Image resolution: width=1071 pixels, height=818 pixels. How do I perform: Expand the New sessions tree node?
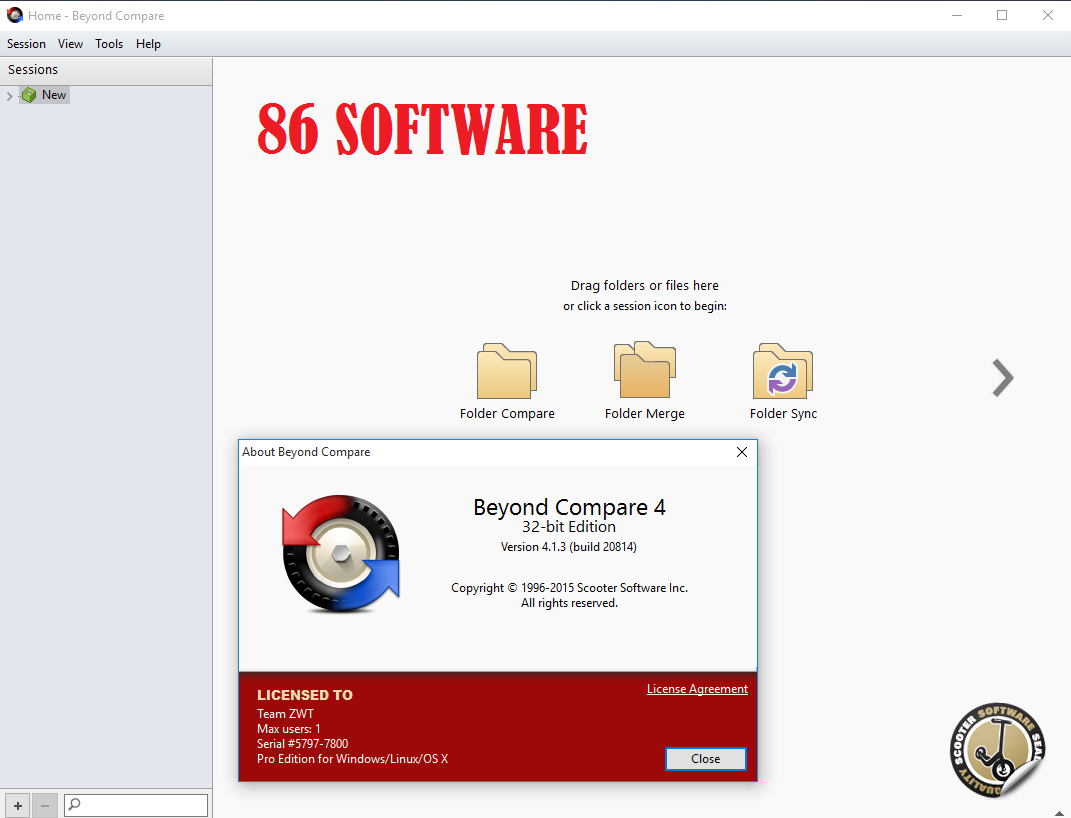click(x=10, y=96)
